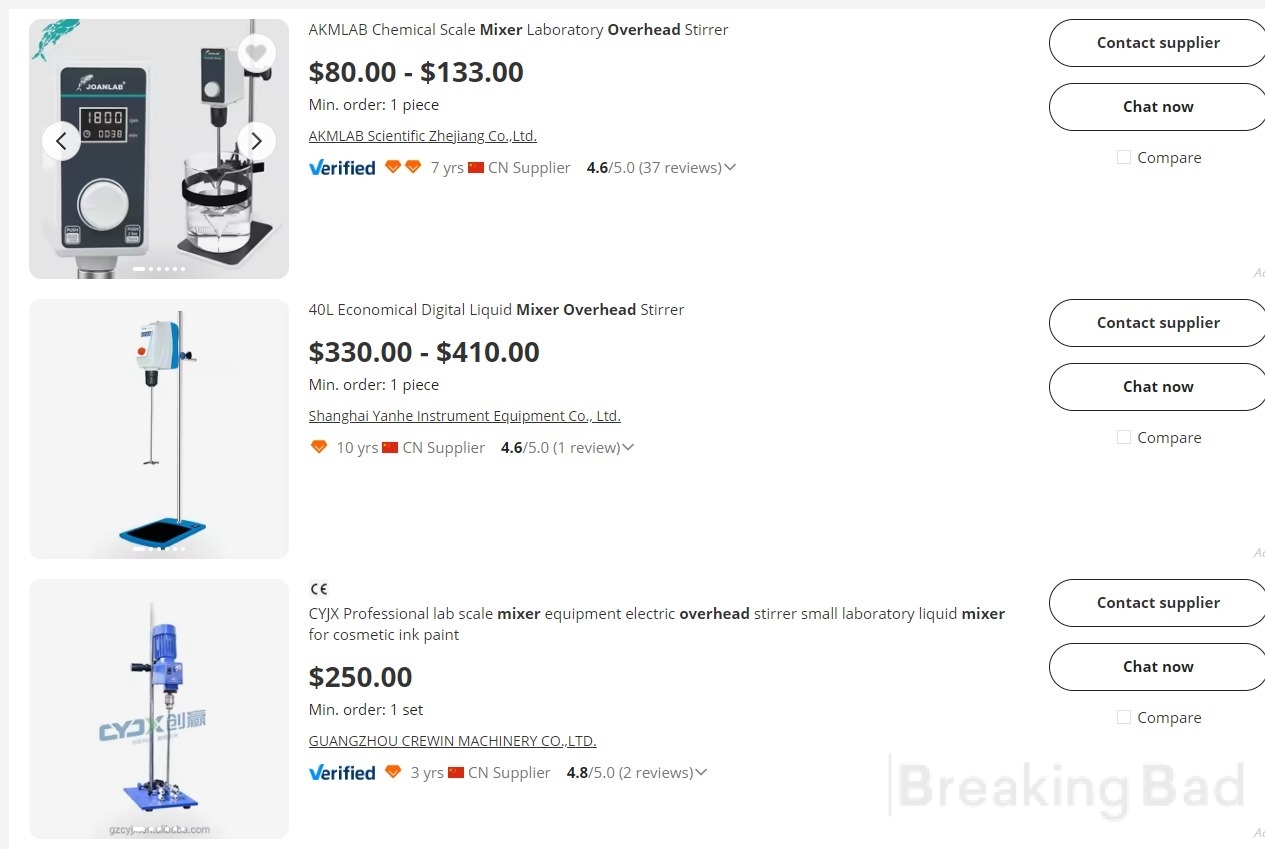1265x849 pixels.
Task: Click Contact supplier for the $250.00 CYJX mixer
Action: tap(1158, 603)
